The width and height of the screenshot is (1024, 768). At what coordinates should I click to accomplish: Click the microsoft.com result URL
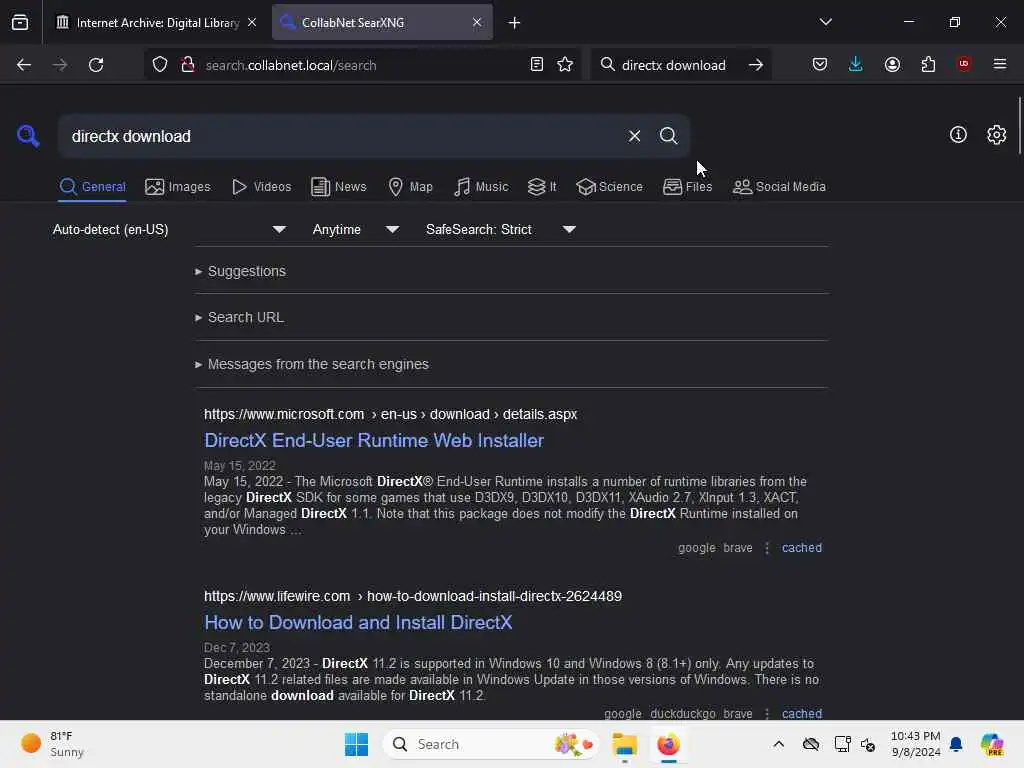coord(390,414)
